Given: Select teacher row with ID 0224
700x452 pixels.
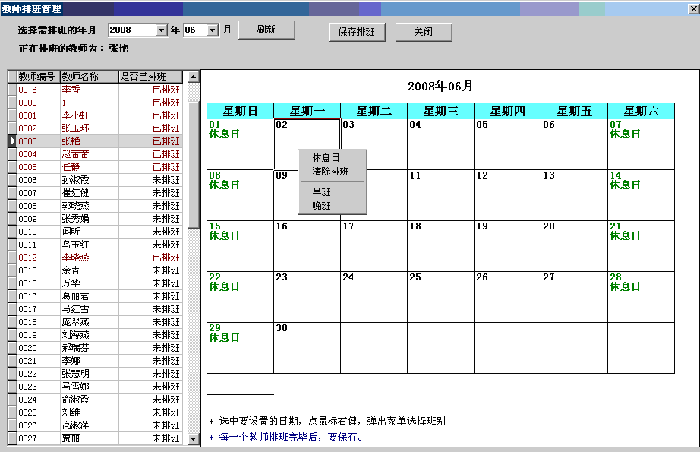Looking at the screenshot, I should coord(95,400).
